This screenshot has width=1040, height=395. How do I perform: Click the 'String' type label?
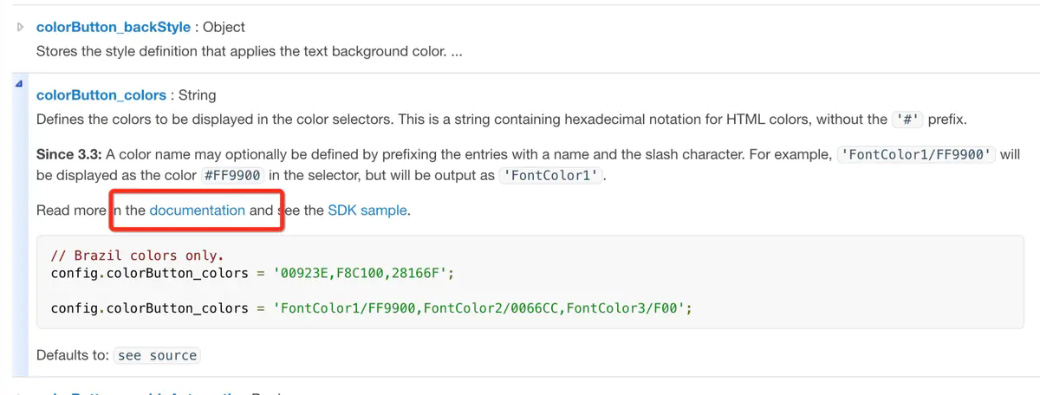(197, 95)
